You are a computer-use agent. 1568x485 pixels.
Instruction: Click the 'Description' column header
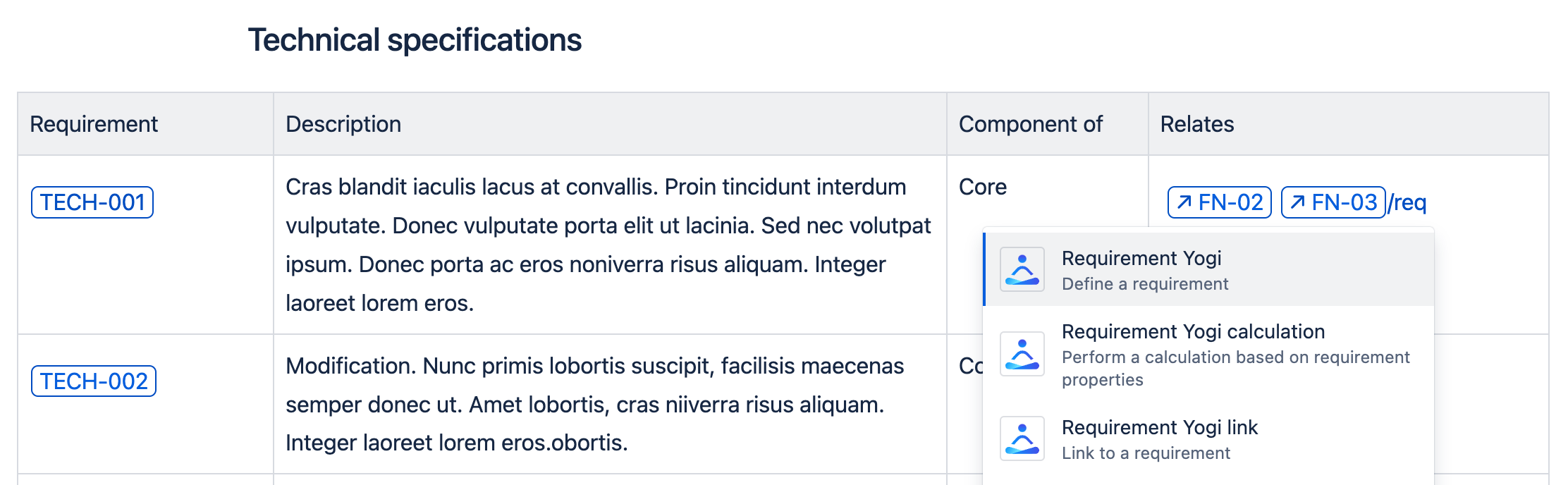pos(343,124)
